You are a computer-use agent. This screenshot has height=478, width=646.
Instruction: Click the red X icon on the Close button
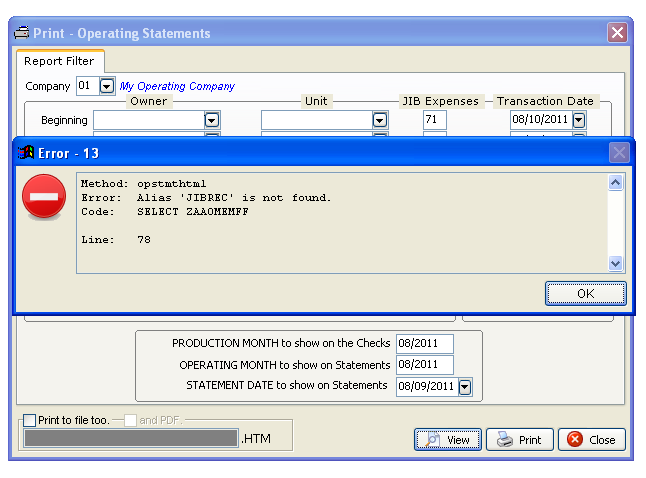(x=575, y=439)
